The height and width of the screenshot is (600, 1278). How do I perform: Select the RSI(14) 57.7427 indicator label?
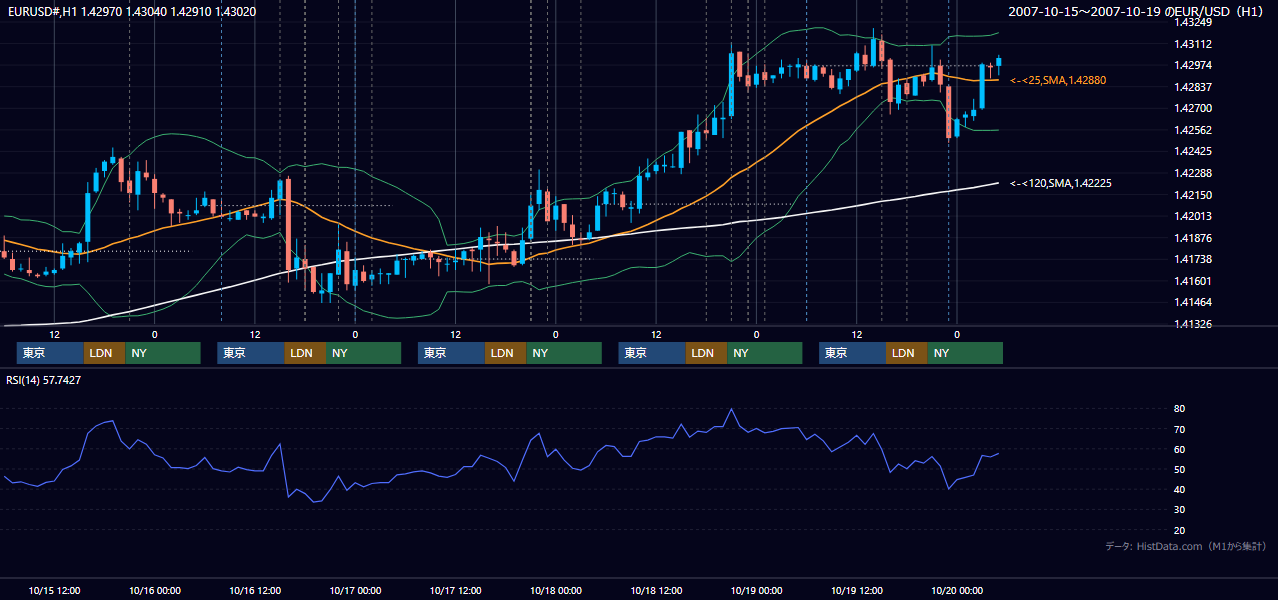tap(44, 380)
